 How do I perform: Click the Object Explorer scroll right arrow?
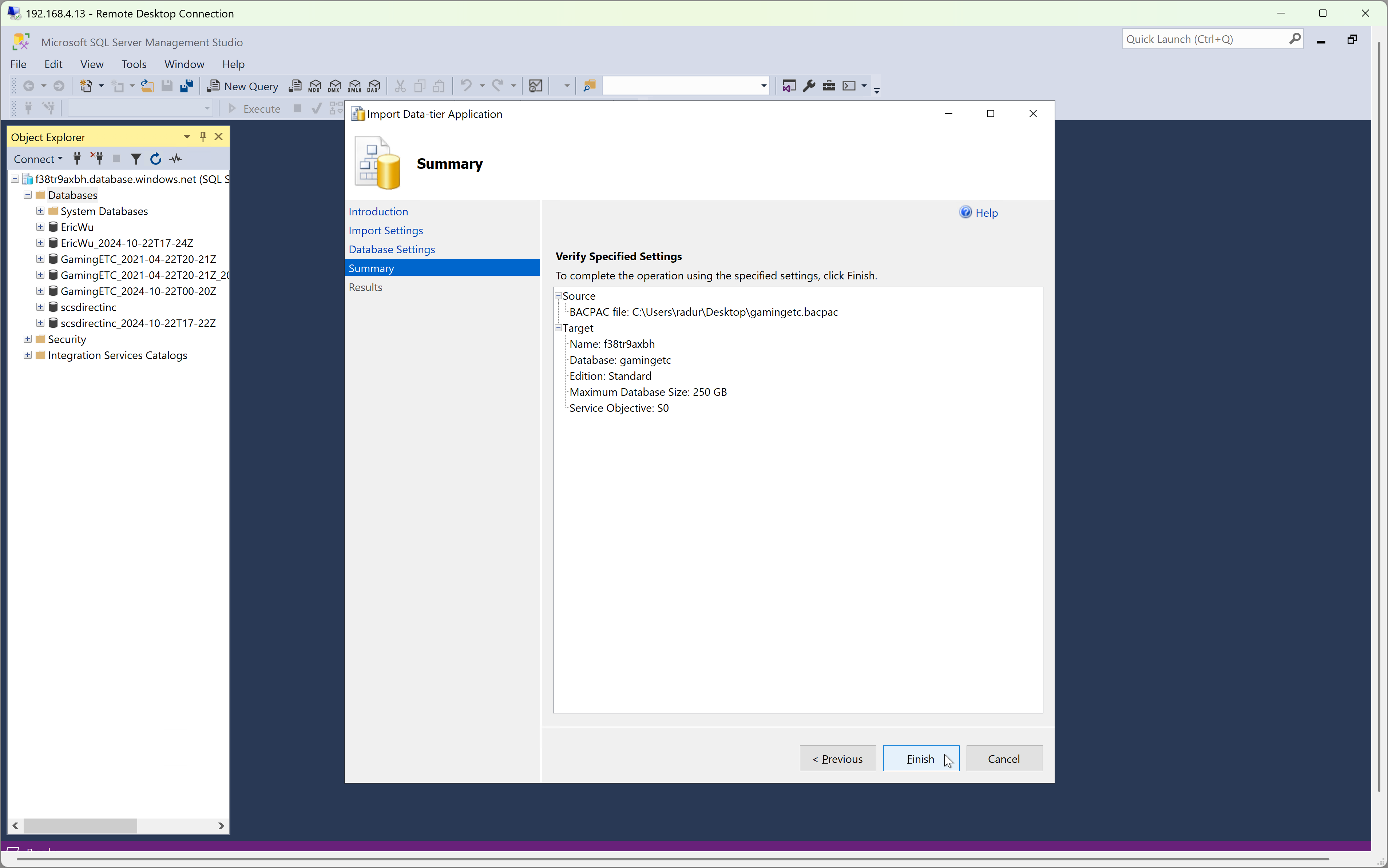[221, 825]
